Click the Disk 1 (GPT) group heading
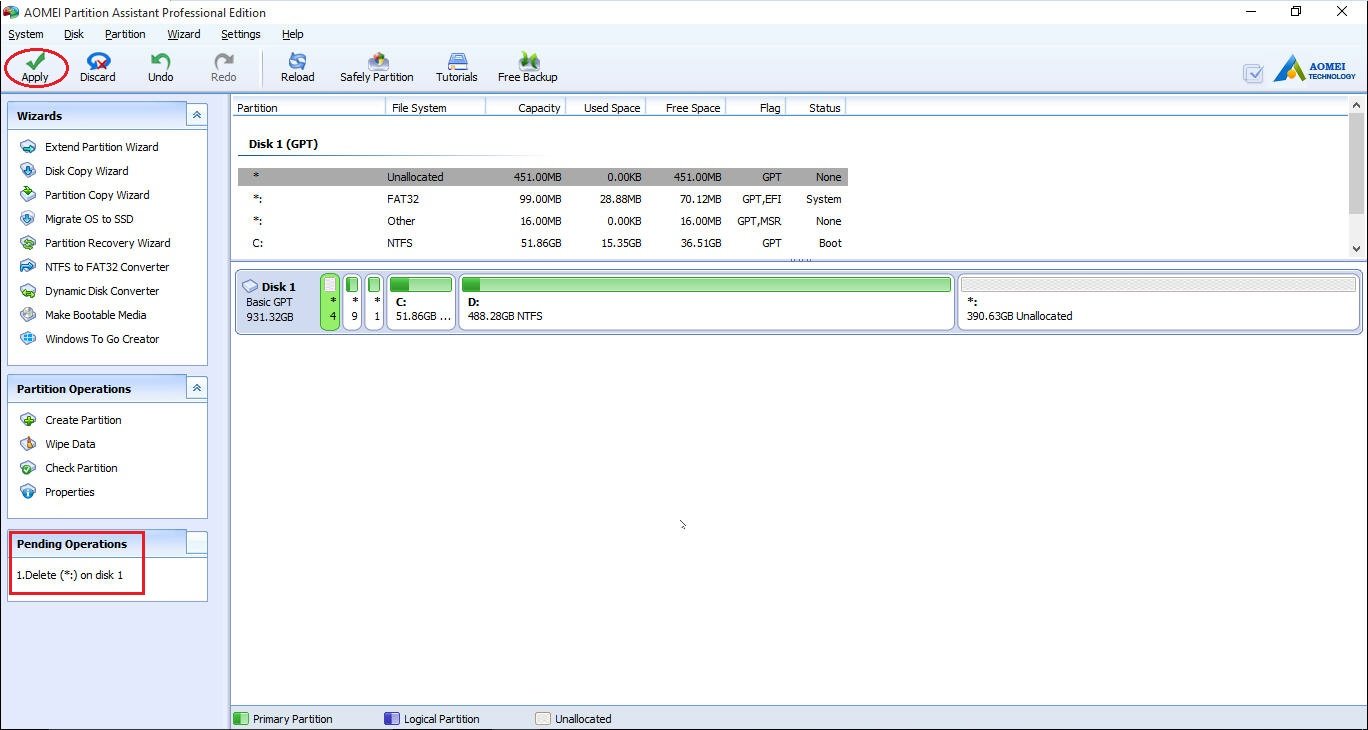 click(283, 144)
